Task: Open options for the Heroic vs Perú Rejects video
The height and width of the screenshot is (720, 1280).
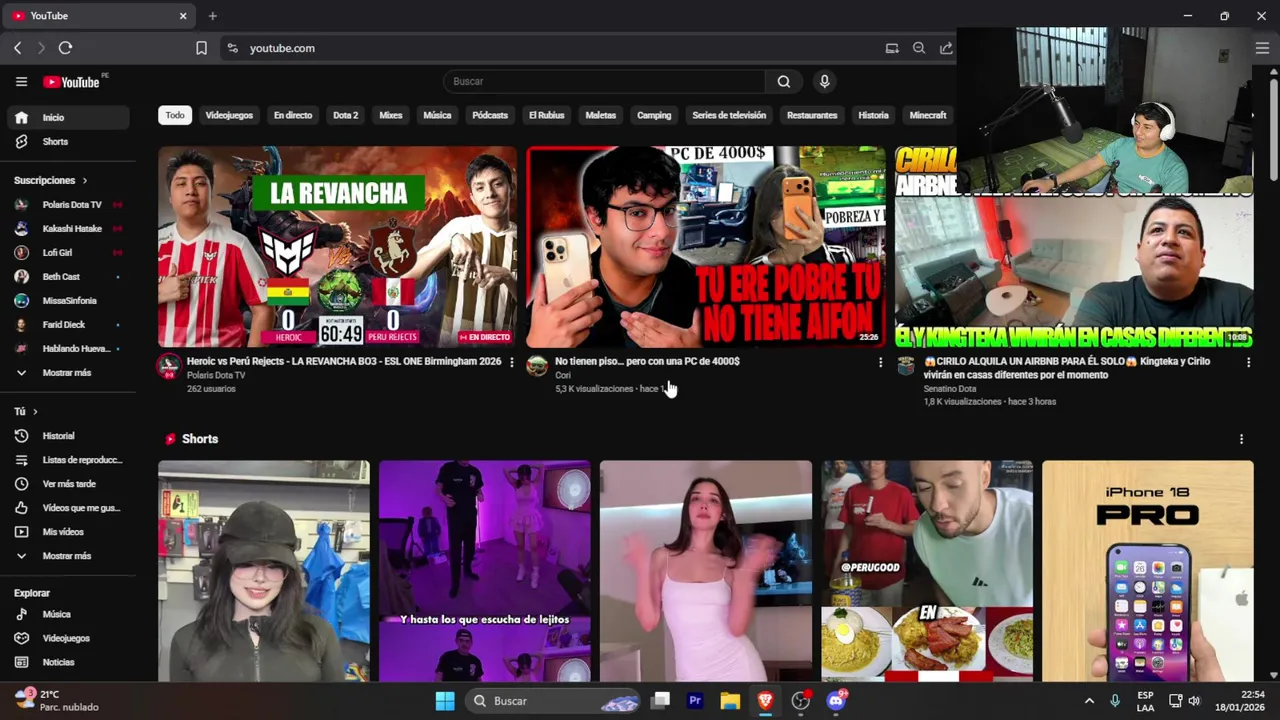Action: [x=511, y=362]
